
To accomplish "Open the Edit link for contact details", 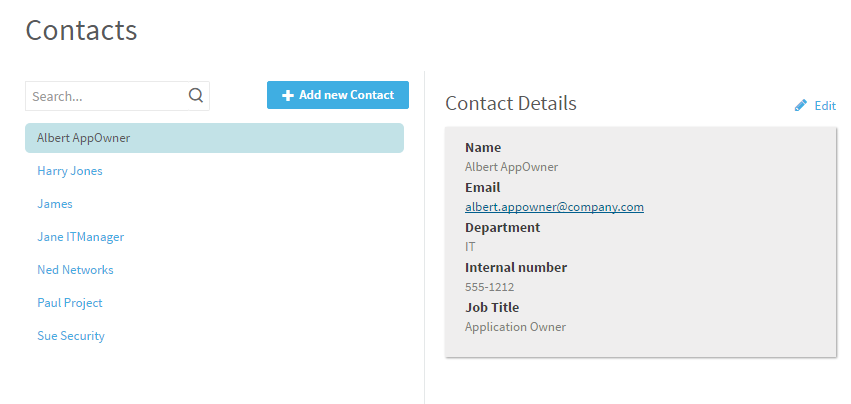I will [x=824, y=105].
